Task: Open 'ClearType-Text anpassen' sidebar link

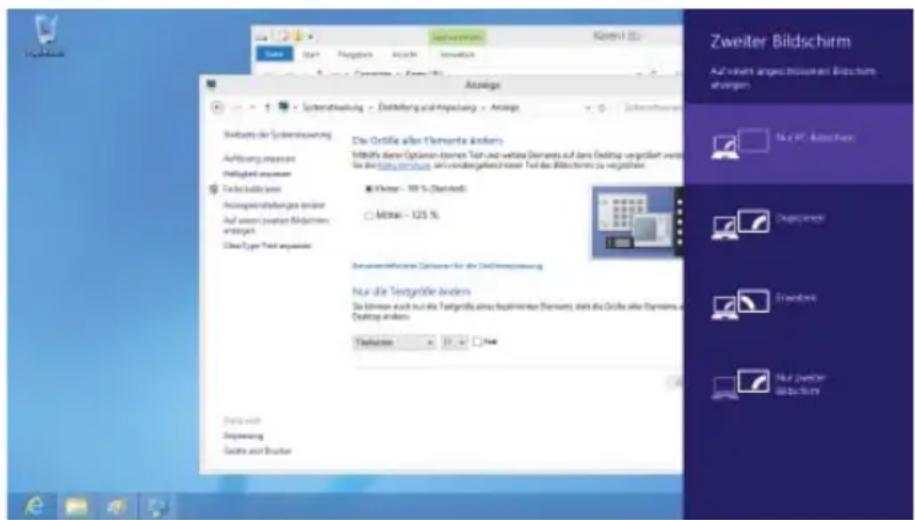Action: [267, 246]
